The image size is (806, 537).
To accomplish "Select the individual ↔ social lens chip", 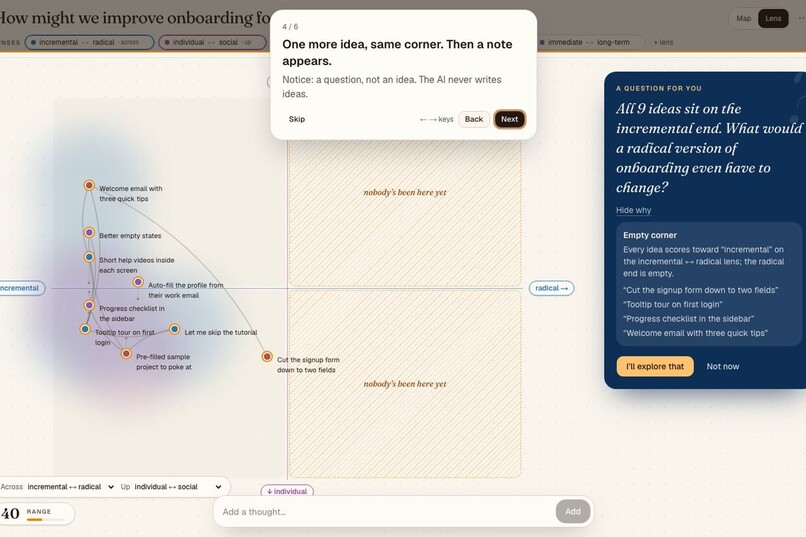I will click(x=212, y=42).
